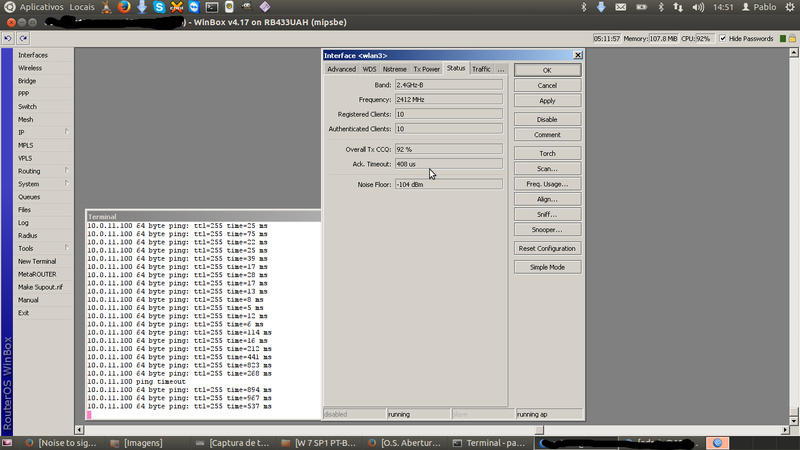
Task: Click the WinBox redo arrow icon
Action: 22,38
